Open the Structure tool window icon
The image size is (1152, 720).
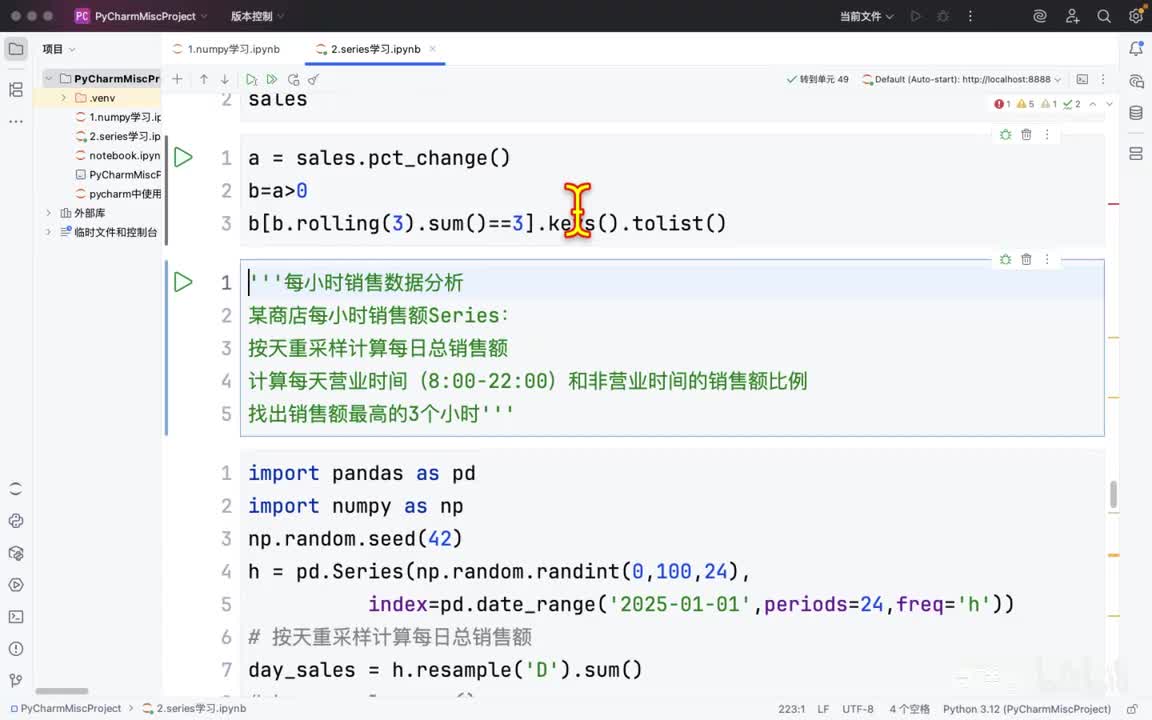pyautogui.click(x=15, y=90)
